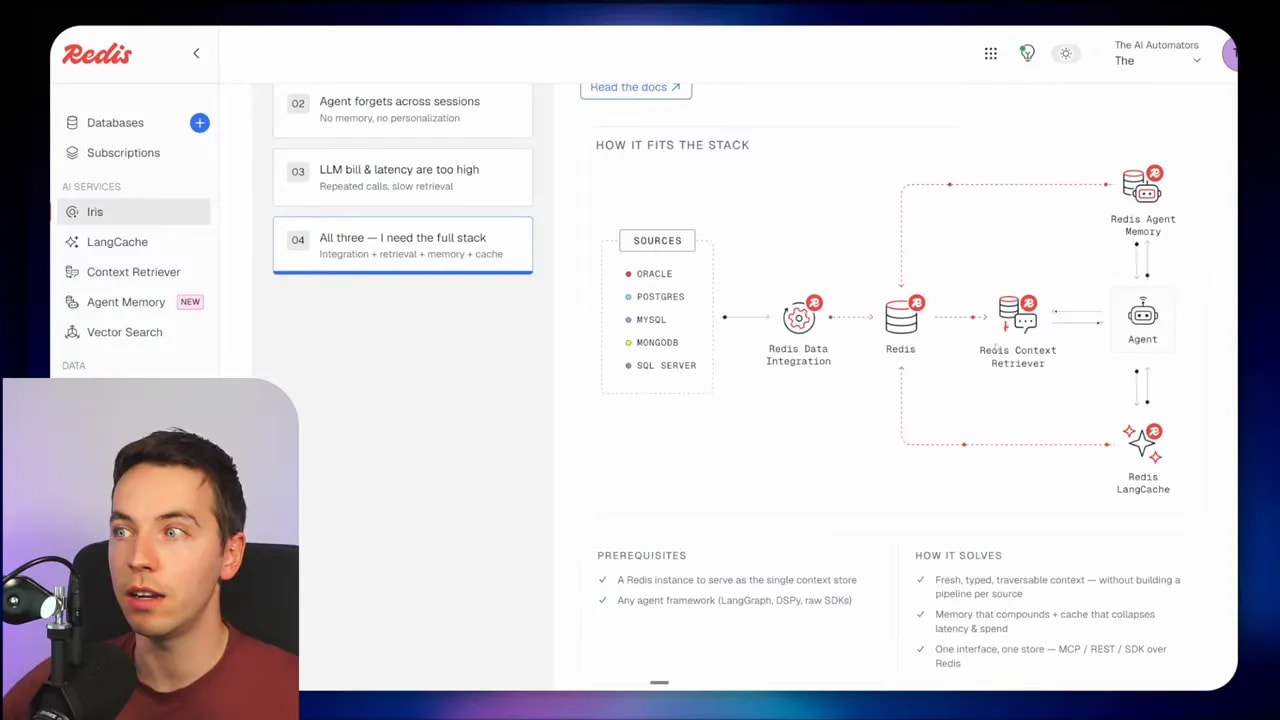
Task: Click the AI SERVICES section label
Action: (x=91, y=187)
